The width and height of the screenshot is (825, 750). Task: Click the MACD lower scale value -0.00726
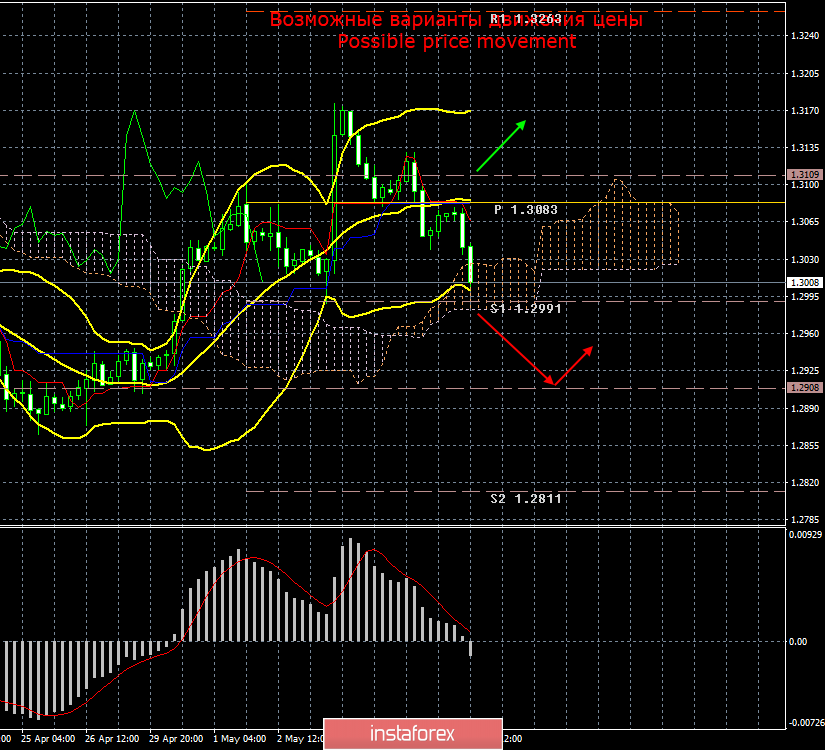(805, 723)
